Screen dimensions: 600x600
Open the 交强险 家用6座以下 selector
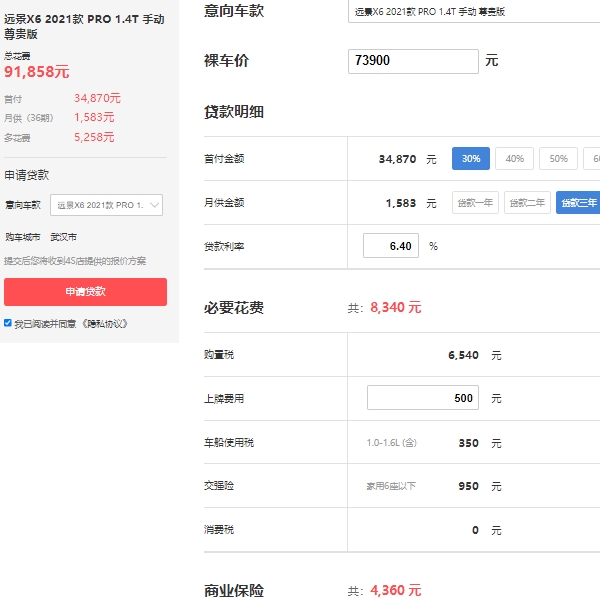coord(390,486)
